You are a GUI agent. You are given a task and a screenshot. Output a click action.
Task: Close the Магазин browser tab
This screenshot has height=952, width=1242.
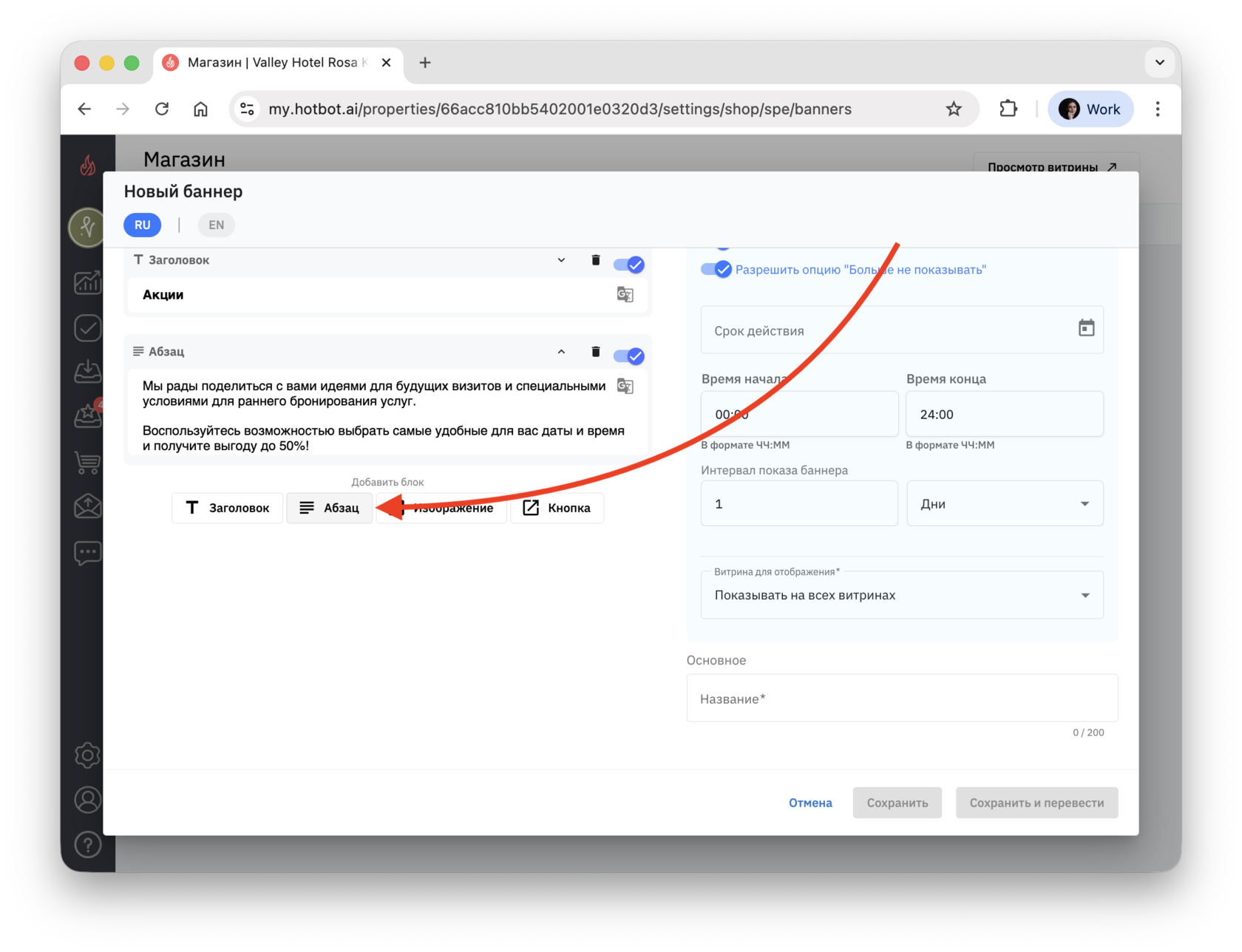pyautogui.click(x=386, y=63)
